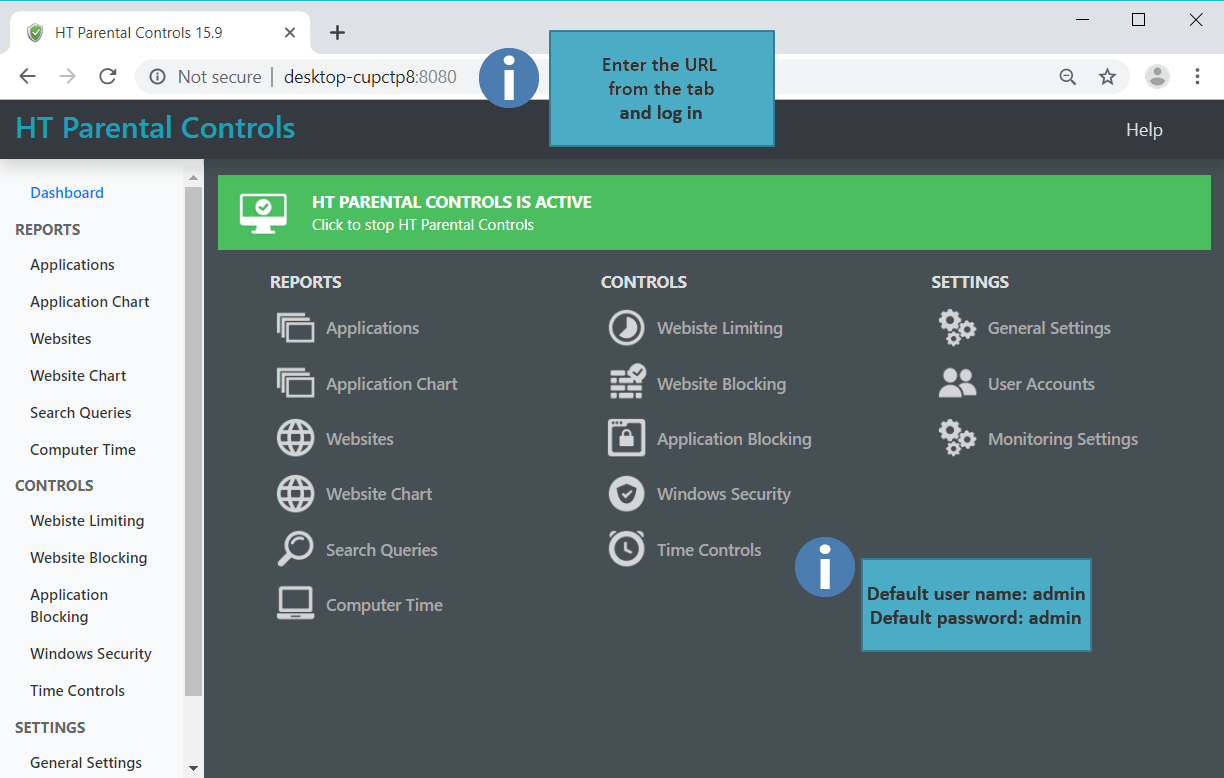Open the browser zoom magnifier icon
1224x778 pixels.
(x=1068, y=77)
